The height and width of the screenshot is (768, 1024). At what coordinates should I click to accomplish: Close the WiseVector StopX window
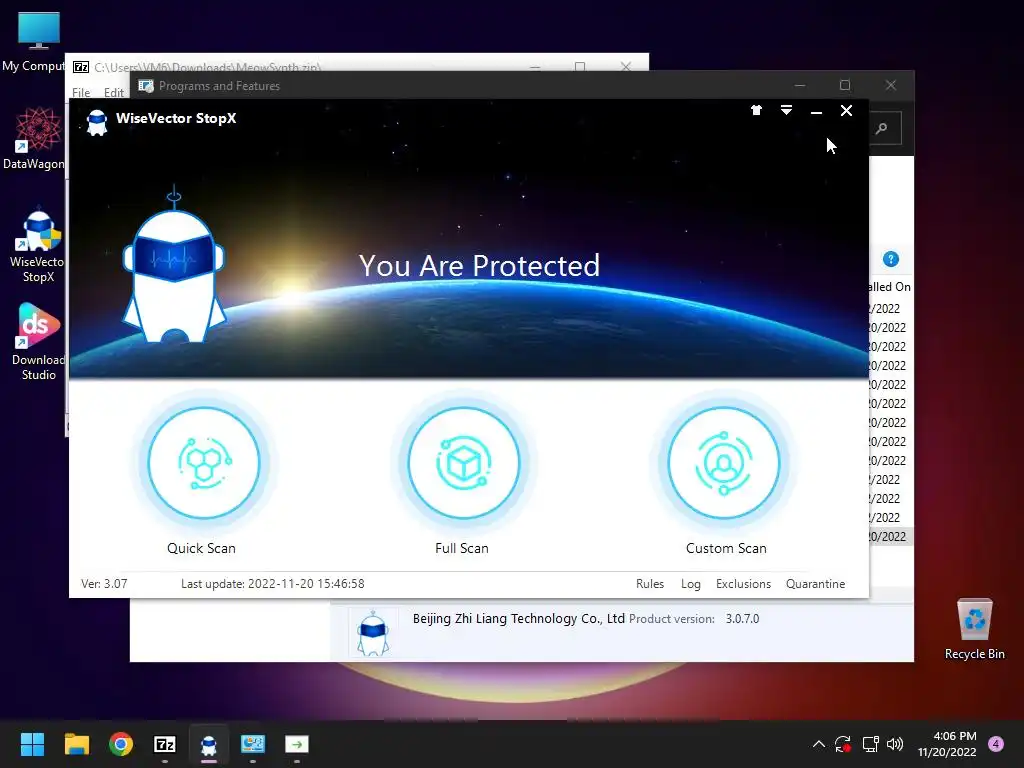tap(846, 111)
